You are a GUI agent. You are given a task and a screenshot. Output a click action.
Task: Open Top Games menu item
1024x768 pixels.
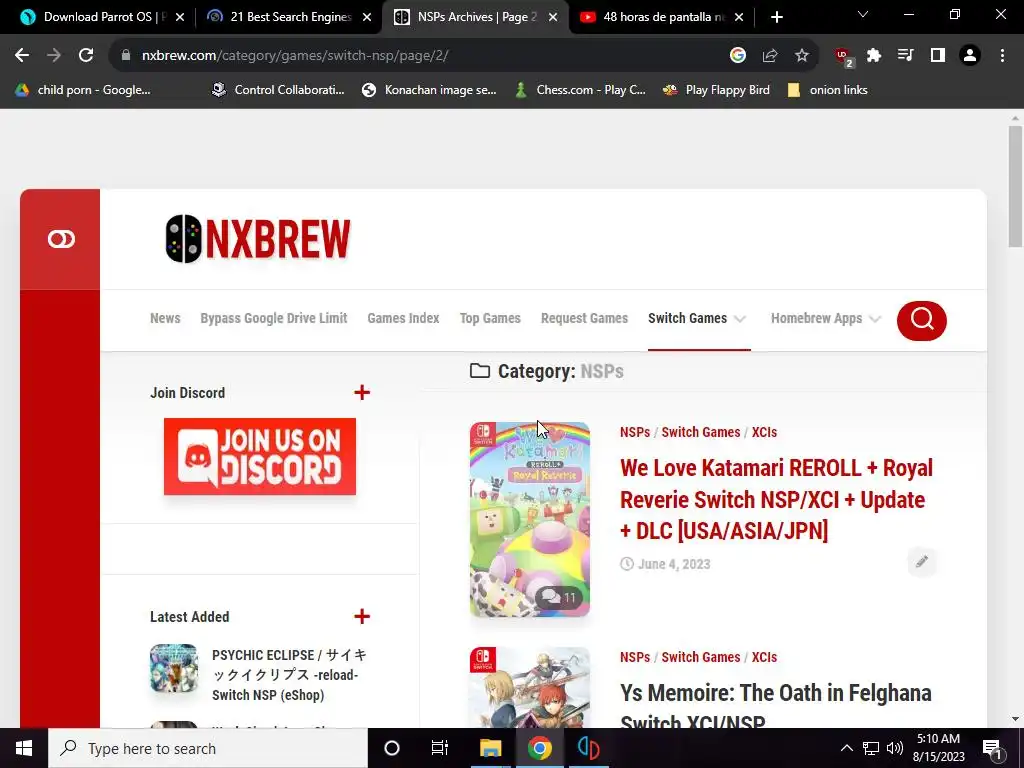490,318
